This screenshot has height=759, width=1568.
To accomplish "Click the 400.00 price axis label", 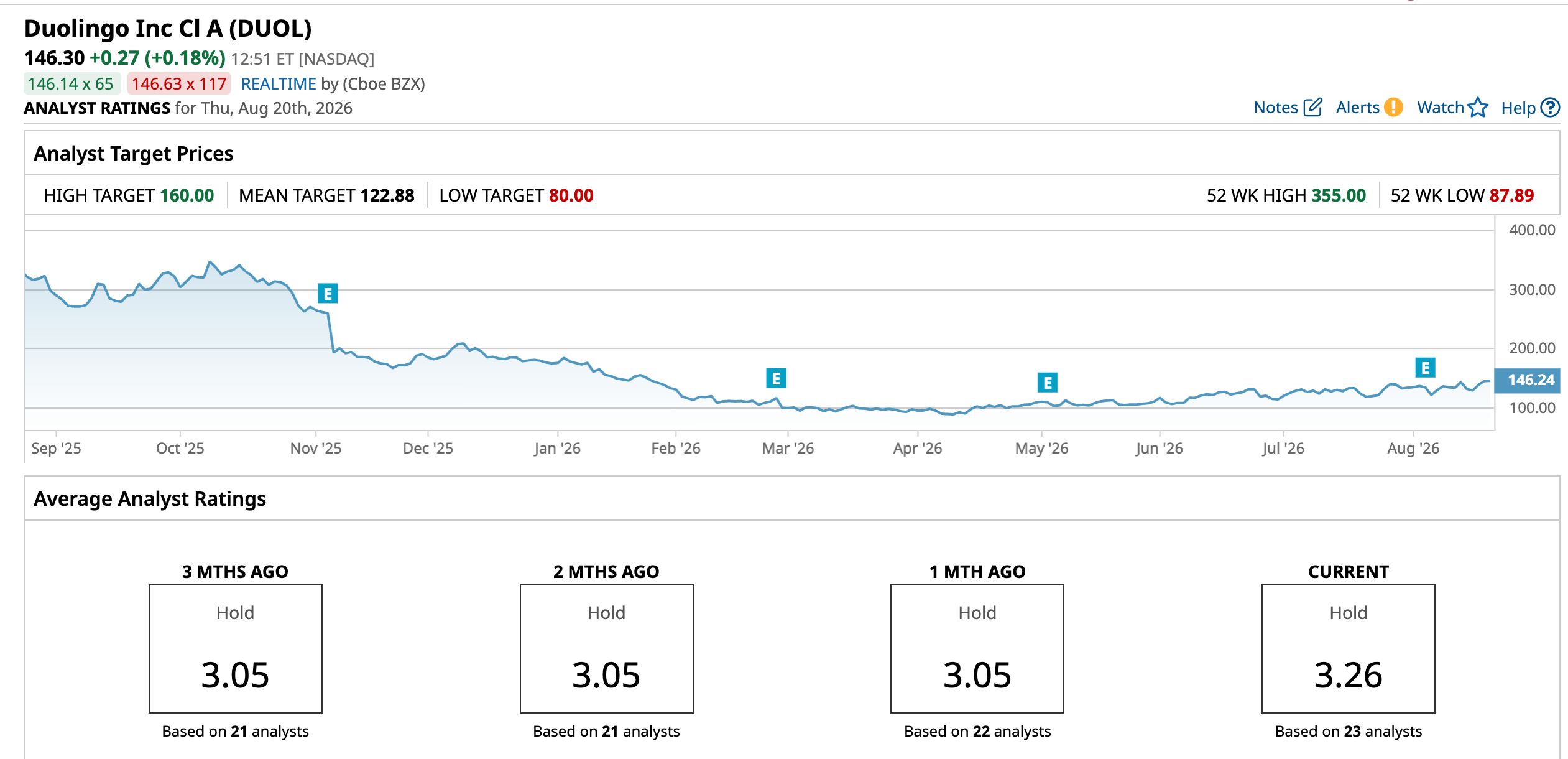I will pos(1532,230).
